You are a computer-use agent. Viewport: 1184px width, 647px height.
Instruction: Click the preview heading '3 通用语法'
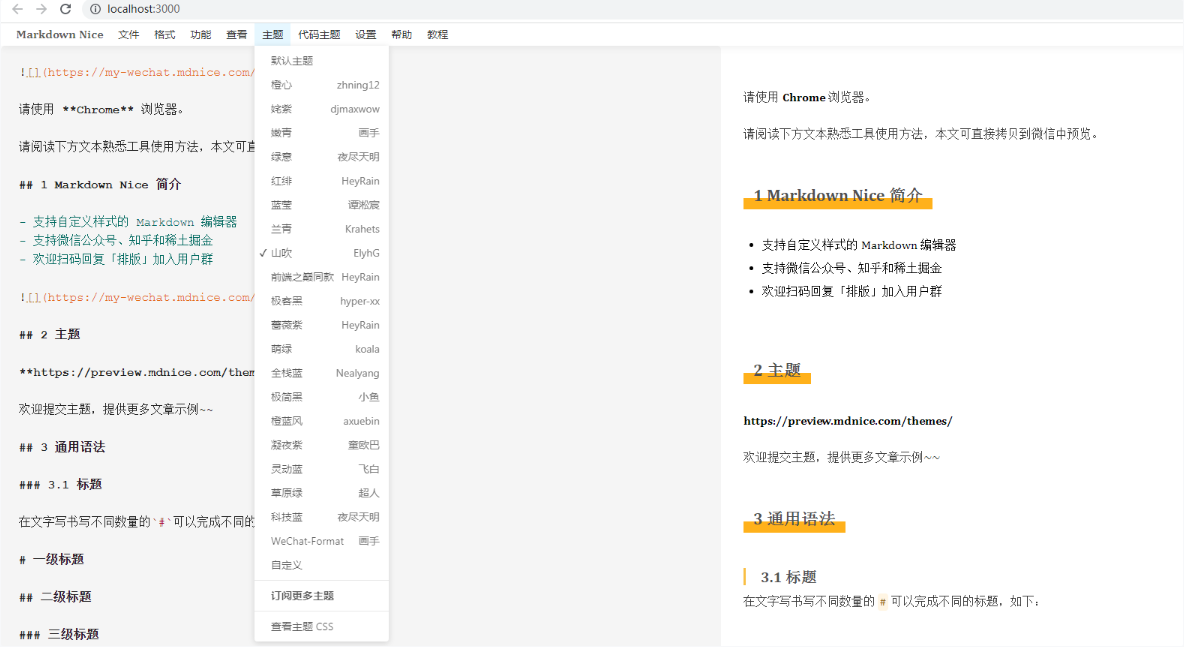(794, 519)
